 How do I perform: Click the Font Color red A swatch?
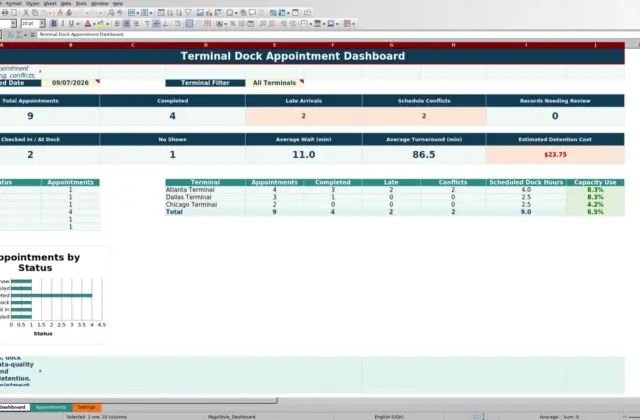(88, 24)
